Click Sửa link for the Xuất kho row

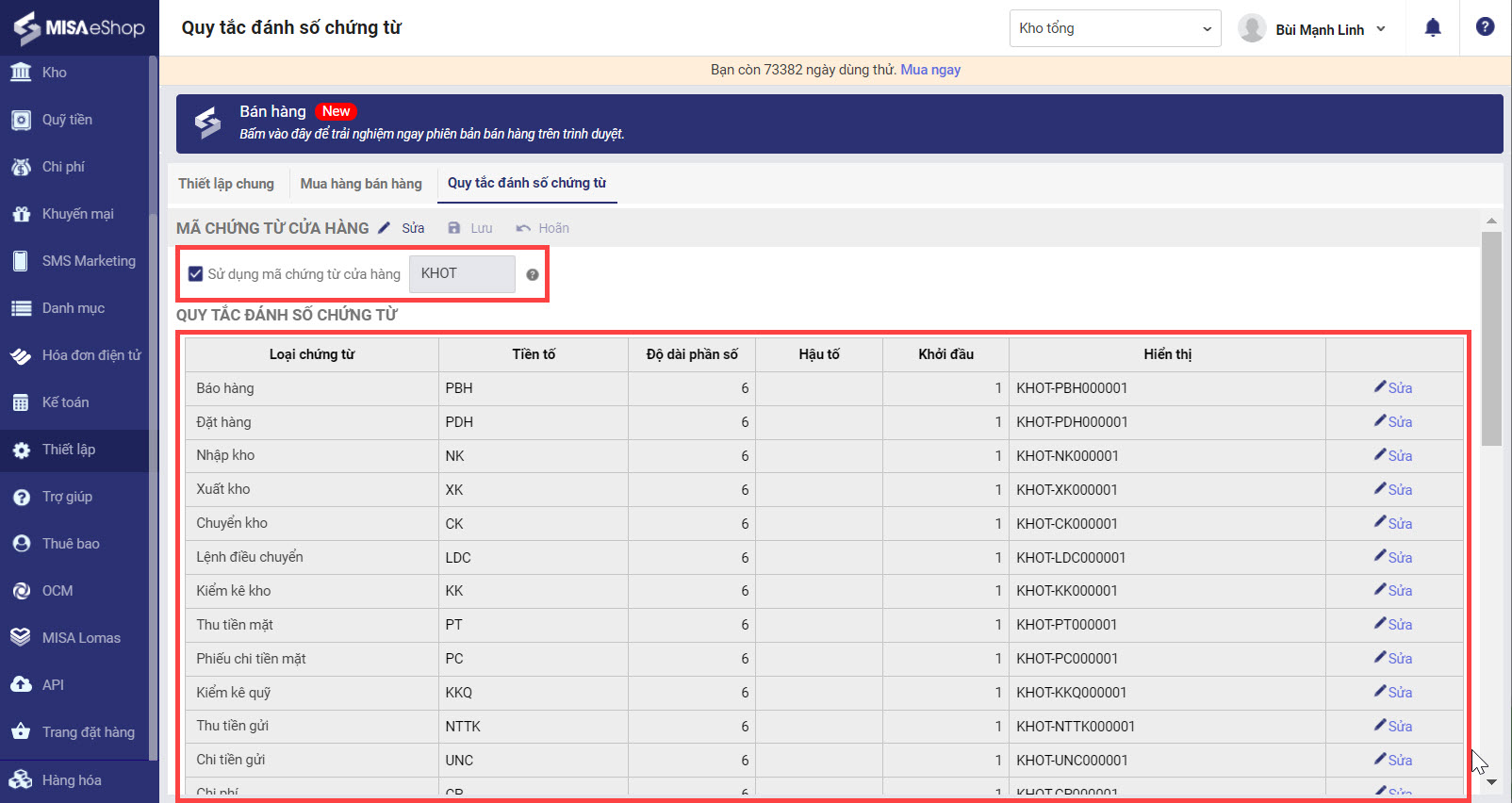click(x=1399, y=490)
